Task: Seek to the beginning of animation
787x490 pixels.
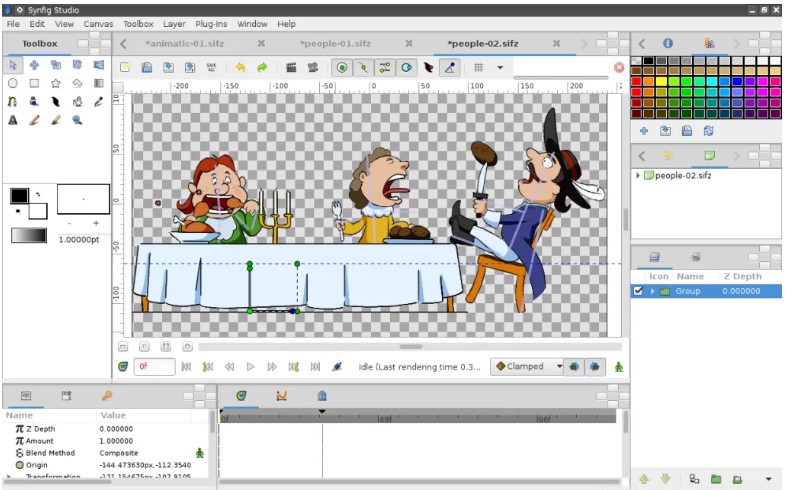Action: point(186,367)
